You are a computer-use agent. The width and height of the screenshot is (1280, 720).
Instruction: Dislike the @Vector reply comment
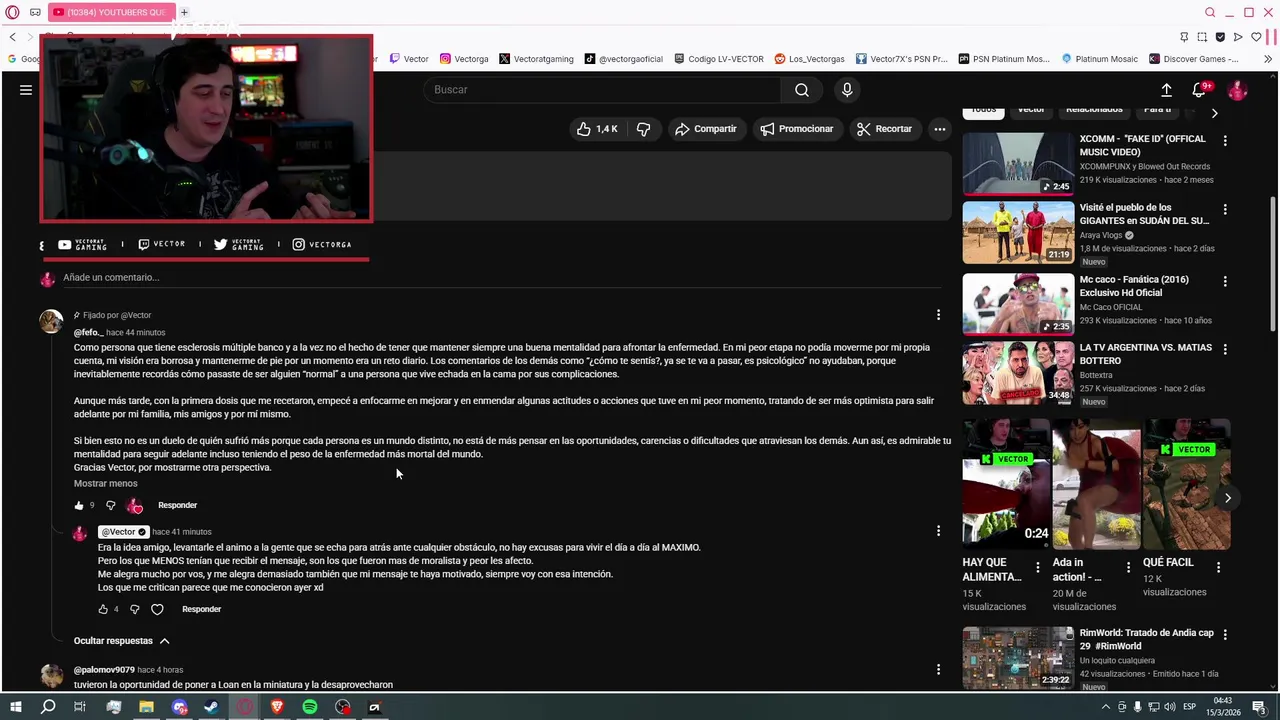(135, 610)
